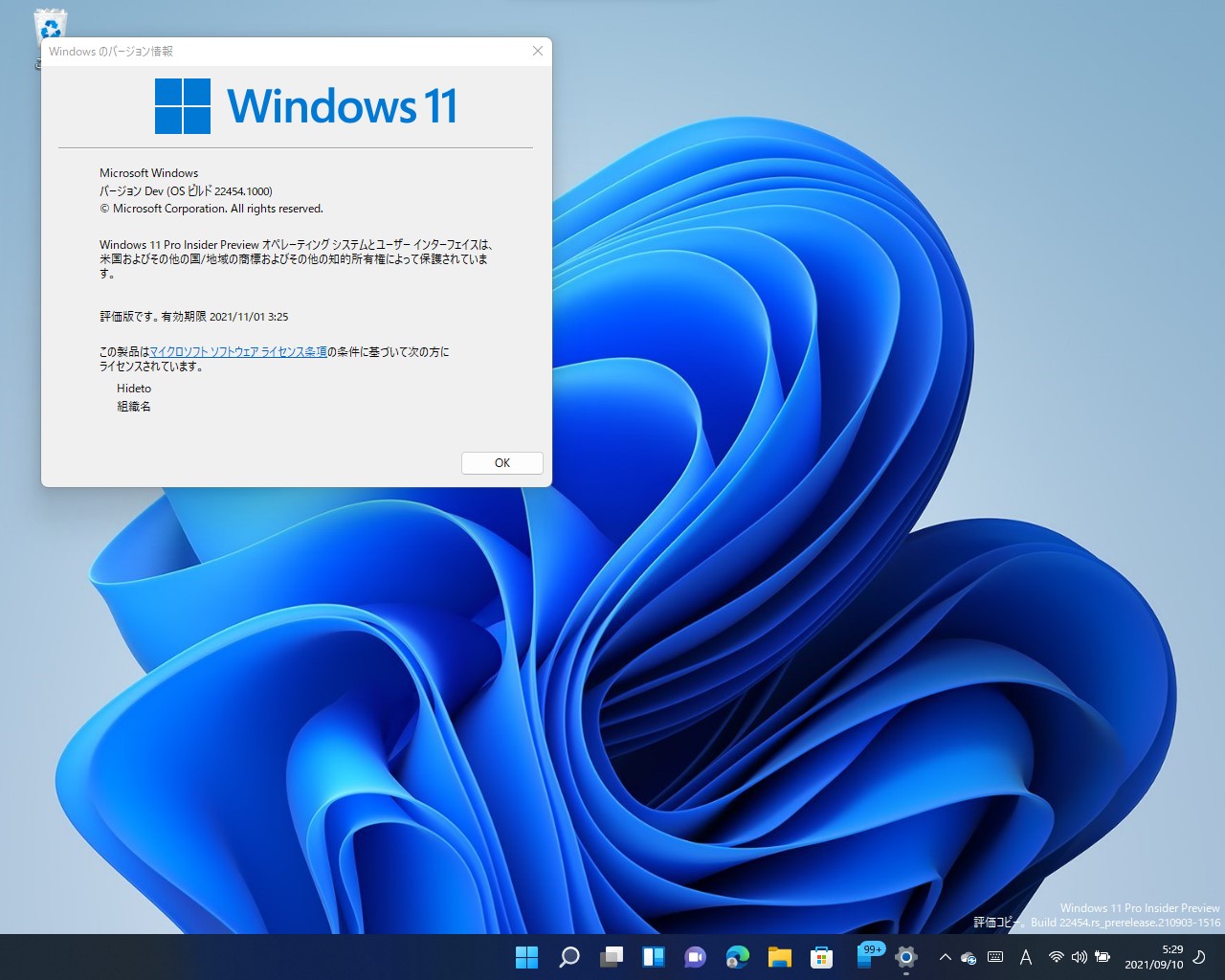1225x980 pixels.
Task: Open the Start menu
Action: pyautogui.click(x=526, y=956)
